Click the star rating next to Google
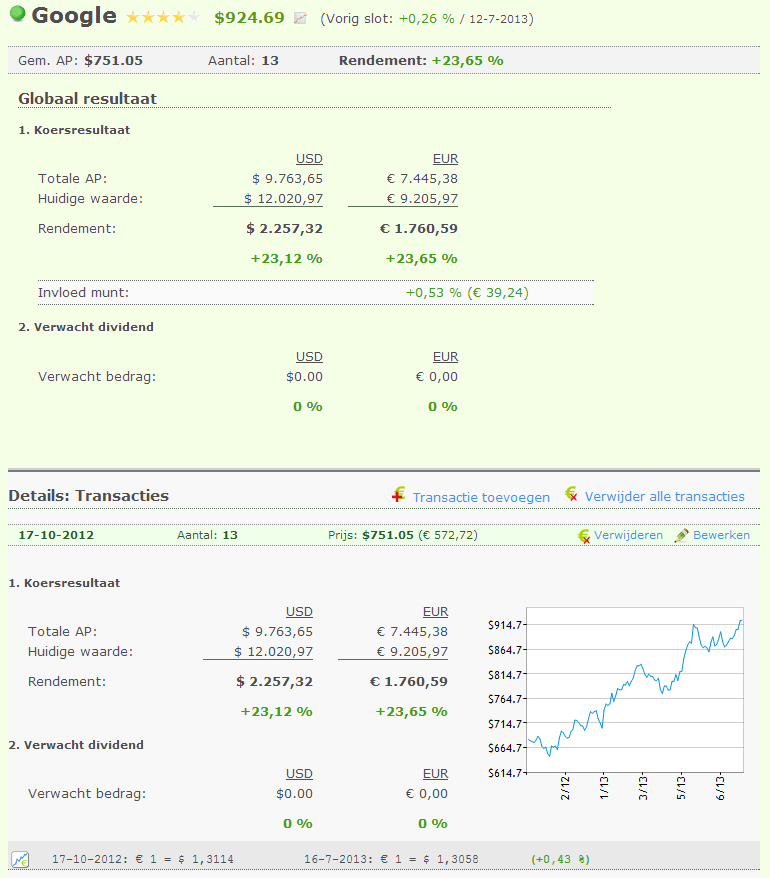Screen dimensions: 770x878 163,17
